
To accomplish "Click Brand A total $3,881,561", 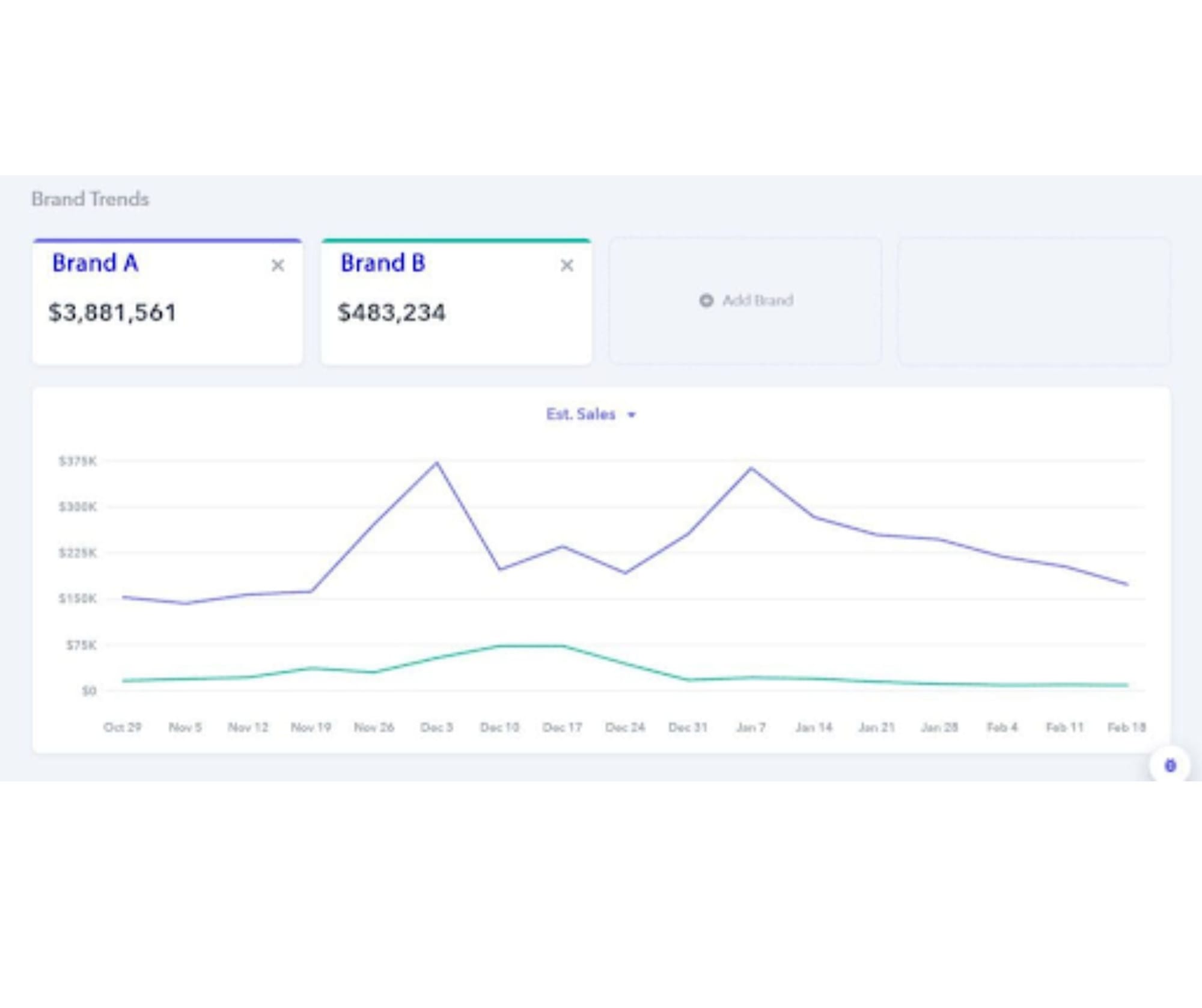I will pos(112,313).
